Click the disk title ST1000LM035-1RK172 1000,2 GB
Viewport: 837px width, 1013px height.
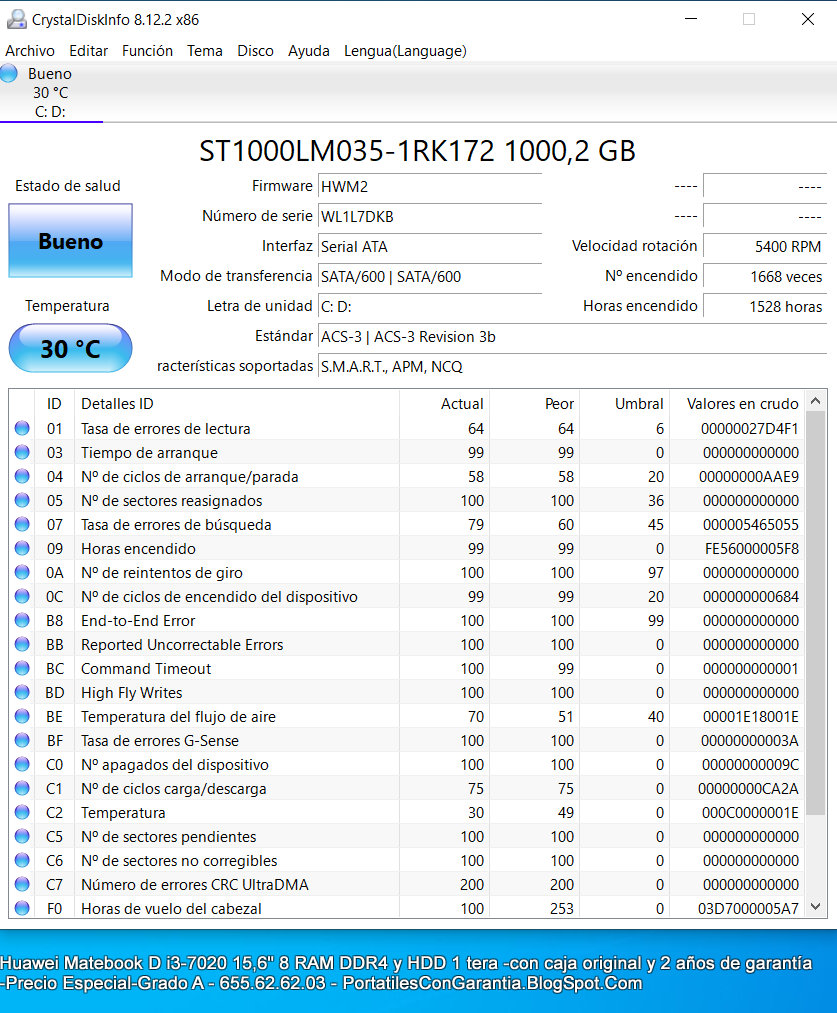click(417, 151)
